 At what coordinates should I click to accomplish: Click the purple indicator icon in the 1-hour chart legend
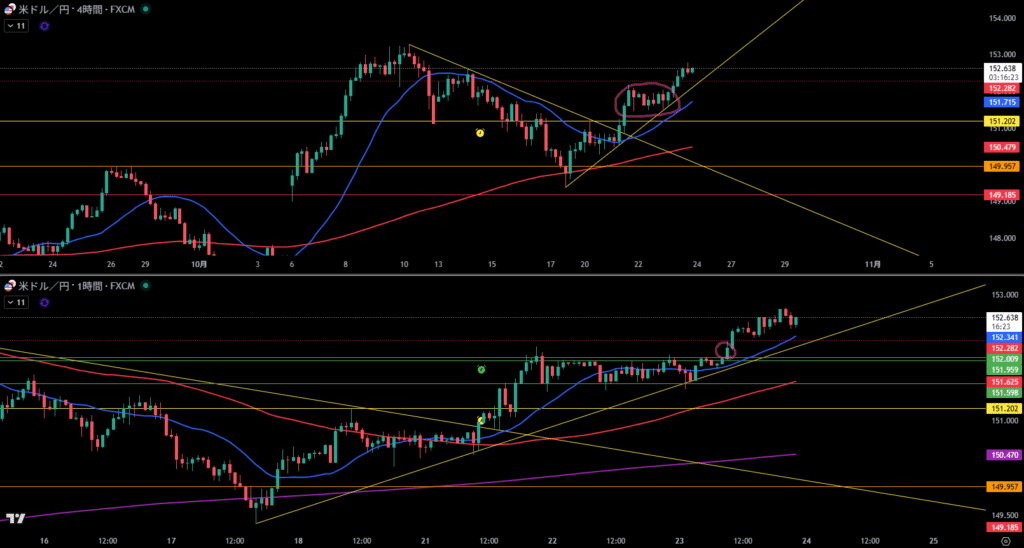[45, 302]
